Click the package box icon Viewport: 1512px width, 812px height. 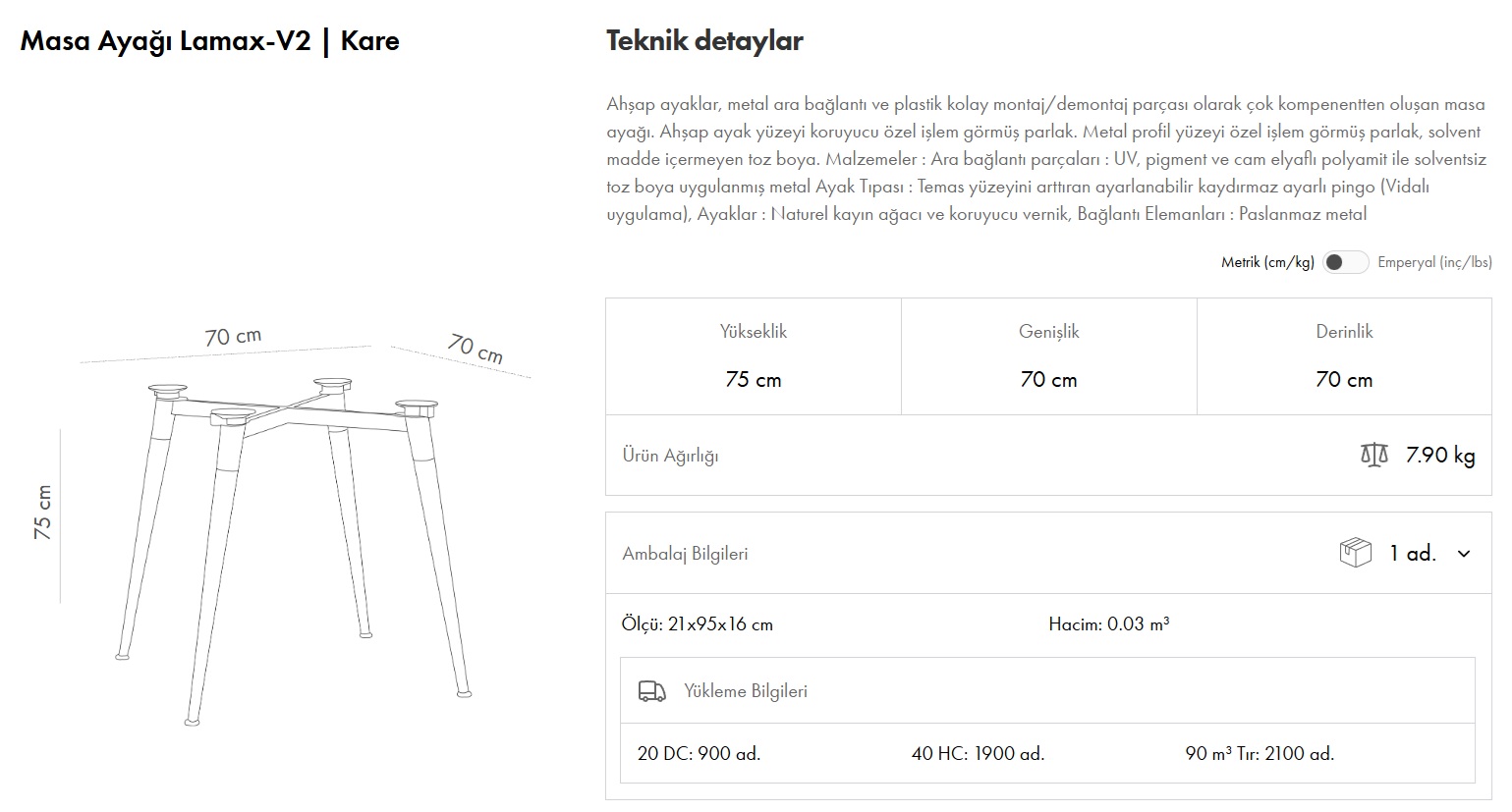(1355, 553)
